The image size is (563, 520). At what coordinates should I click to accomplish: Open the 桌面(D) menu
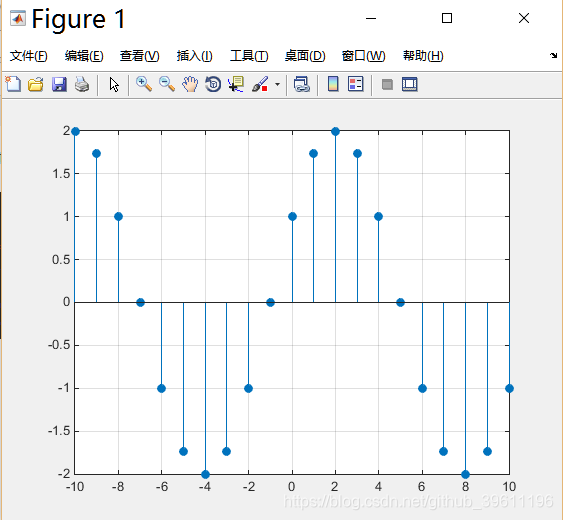pos(305,56)
